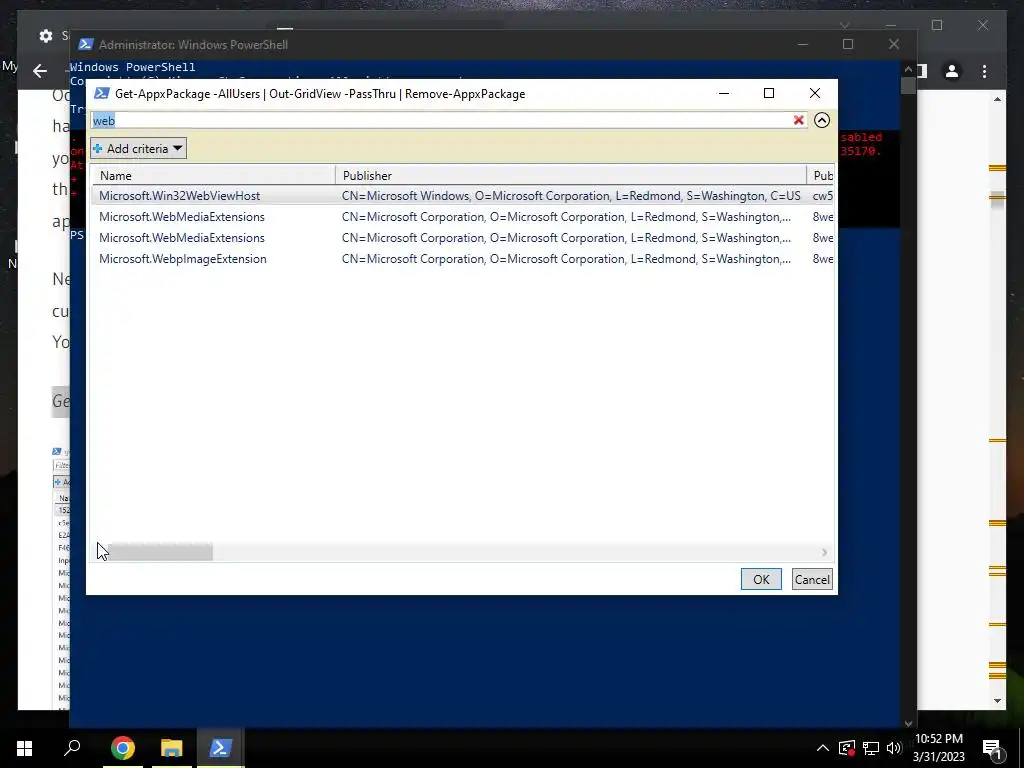The image size is (1024, 768).
Task: Open File Explorer from the taskbar
Action: [x=171, y=748]
